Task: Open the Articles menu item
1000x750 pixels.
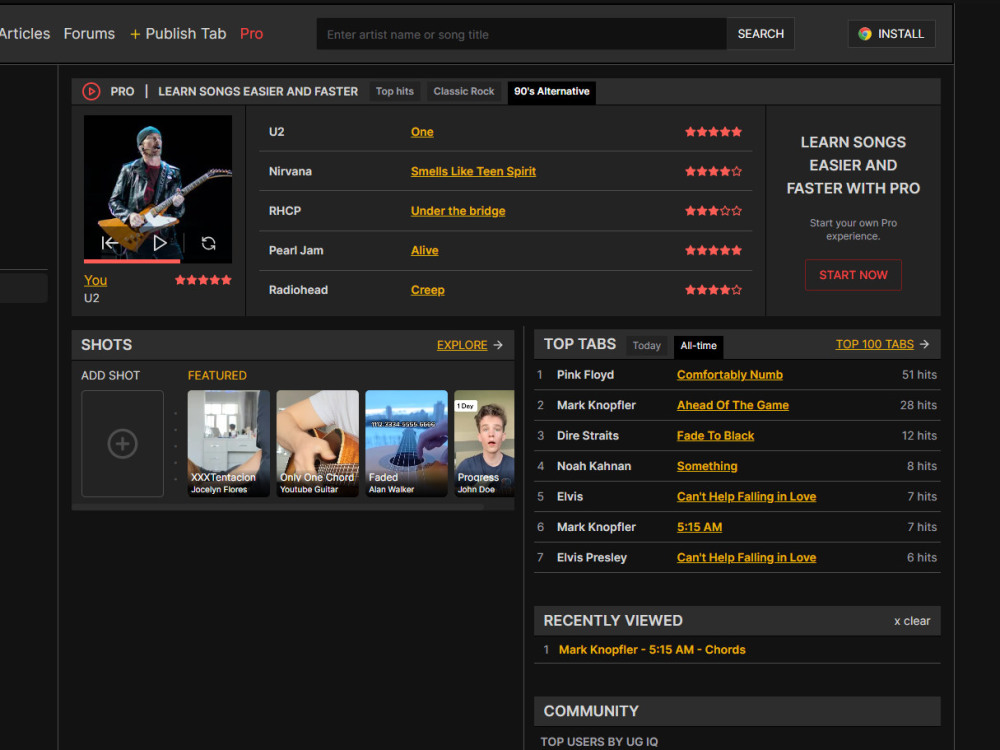Action: (x=24, y=34)
